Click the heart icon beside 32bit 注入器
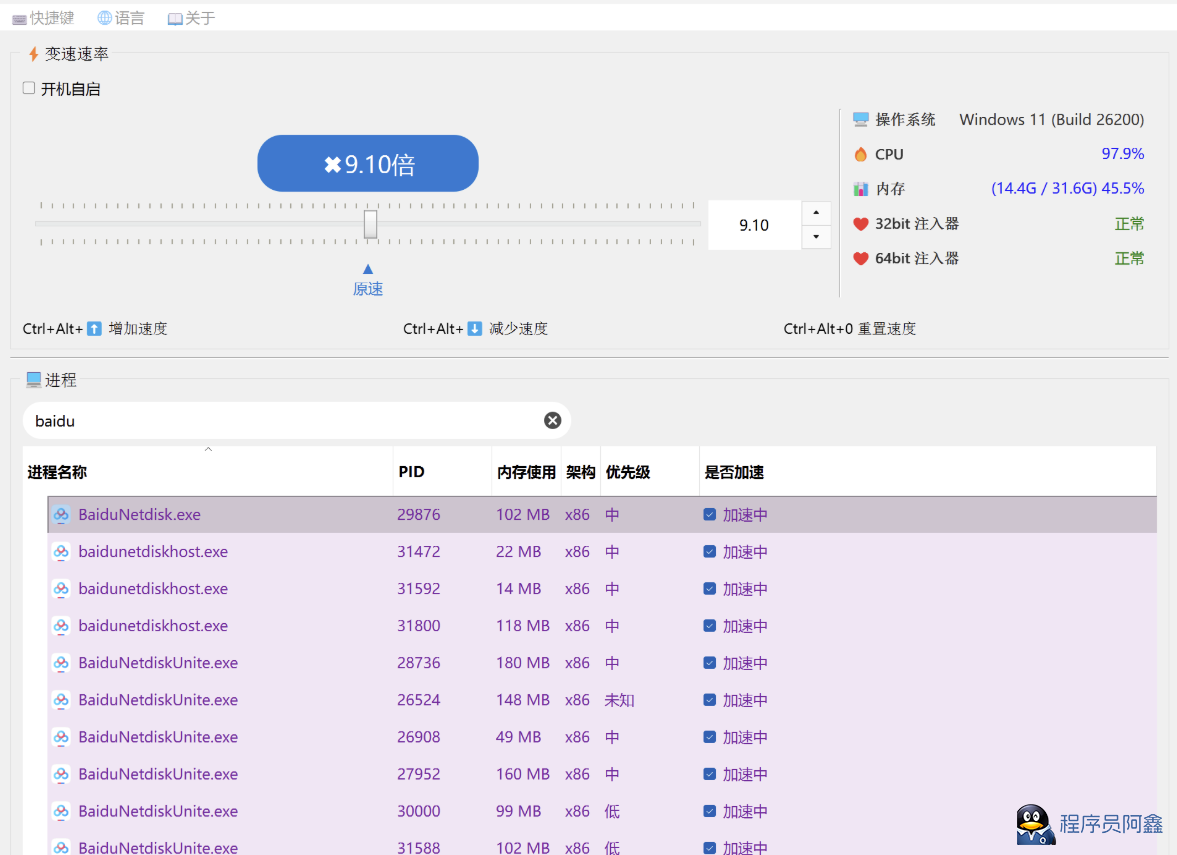 [x=860, y=224]
